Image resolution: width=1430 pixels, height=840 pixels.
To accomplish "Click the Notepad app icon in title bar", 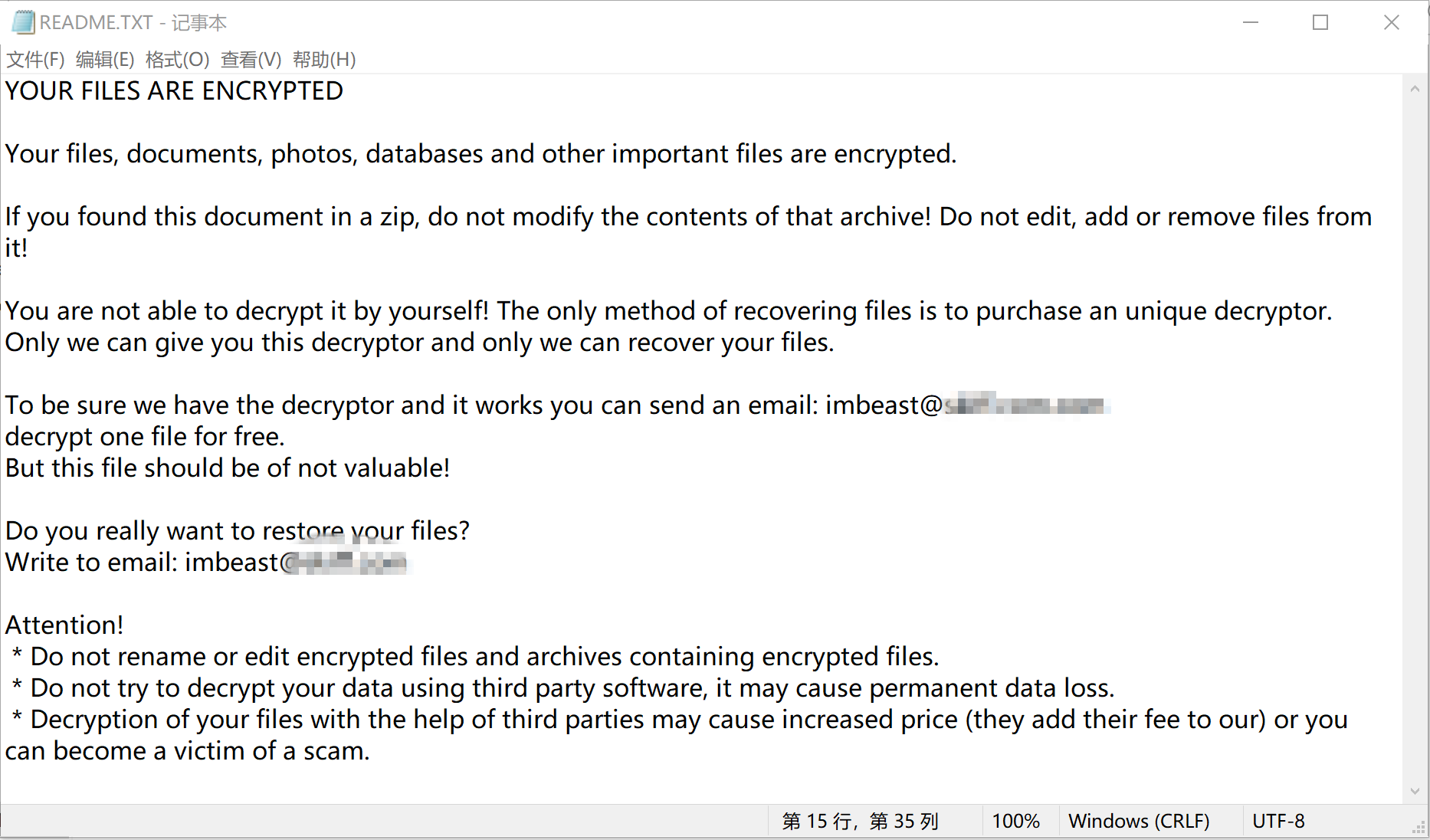I will [23, 22].
